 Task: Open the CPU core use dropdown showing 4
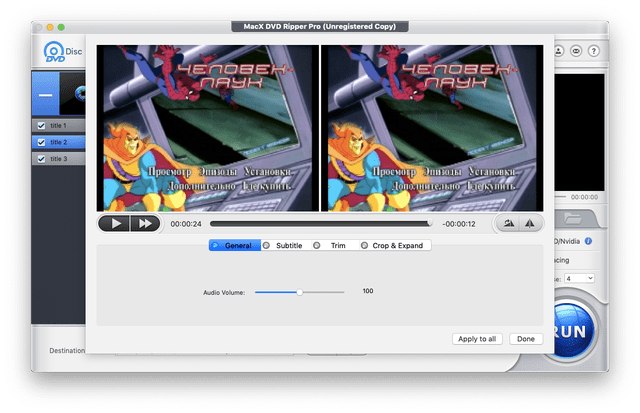pos(580,278)
